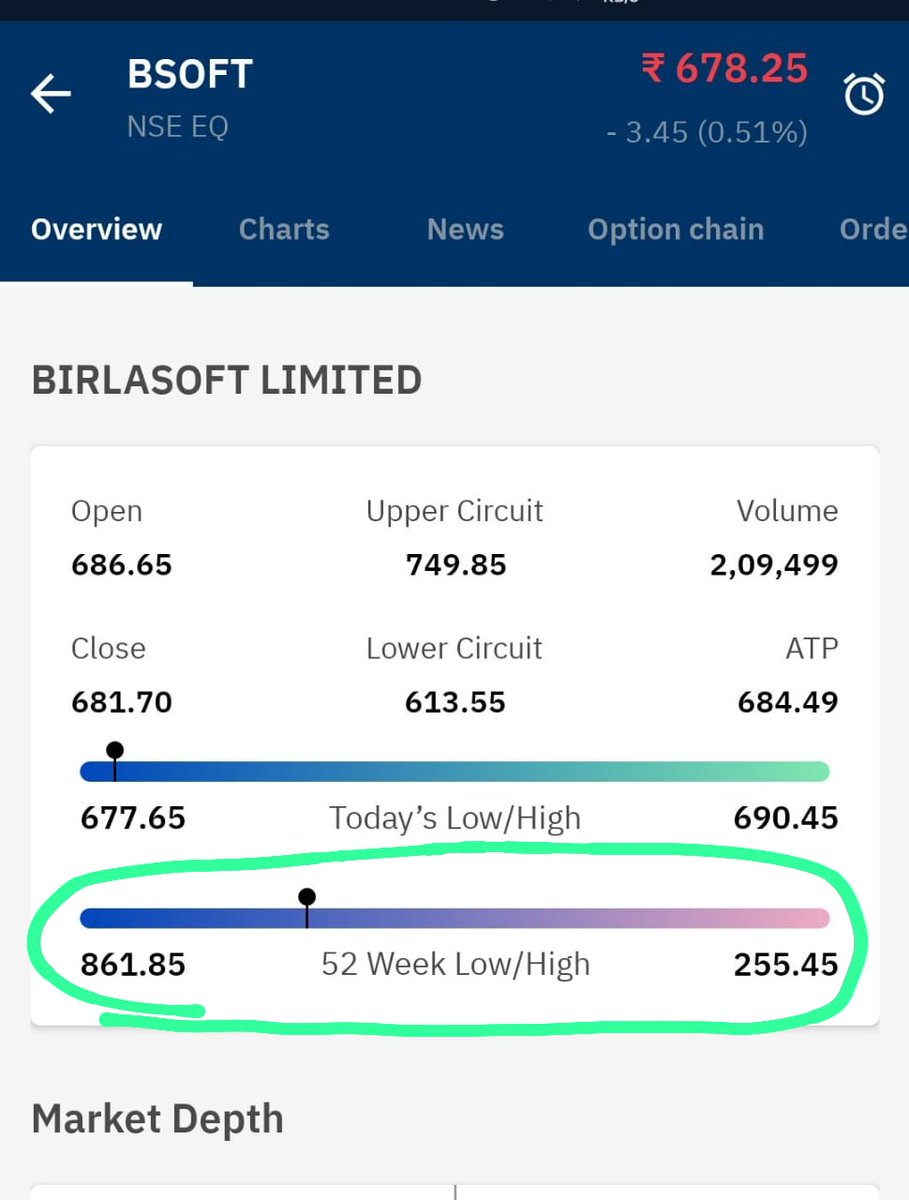
Task: Tap the Volume label
Action: tap(788, 511)
